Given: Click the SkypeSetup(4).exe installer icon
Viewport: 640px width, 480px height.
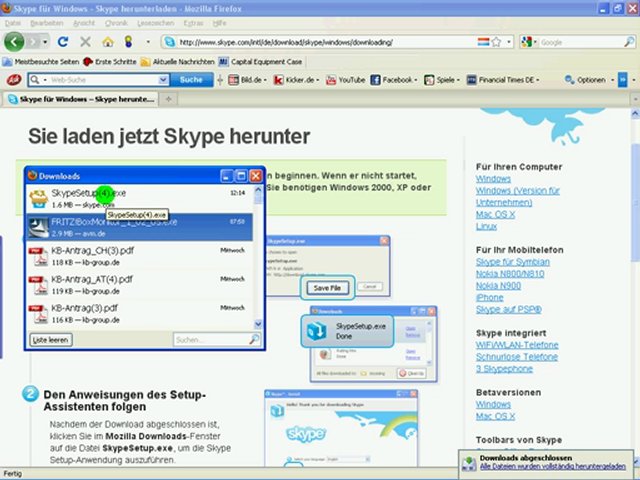Looking at the screenshot, I should coord(38,197).
